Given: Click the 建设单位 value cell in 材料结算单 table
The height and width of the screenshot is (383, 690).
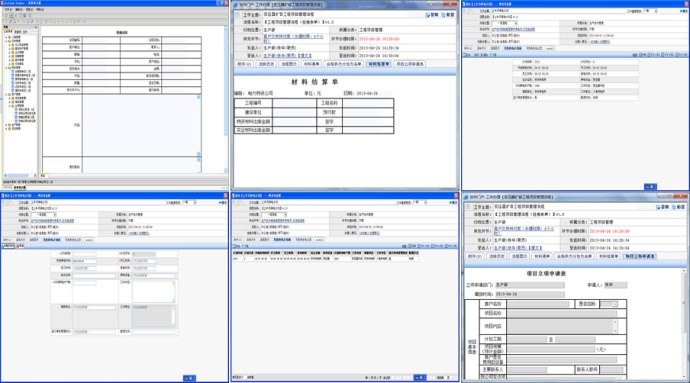Looking at the screenshot, I should [294, 112].
